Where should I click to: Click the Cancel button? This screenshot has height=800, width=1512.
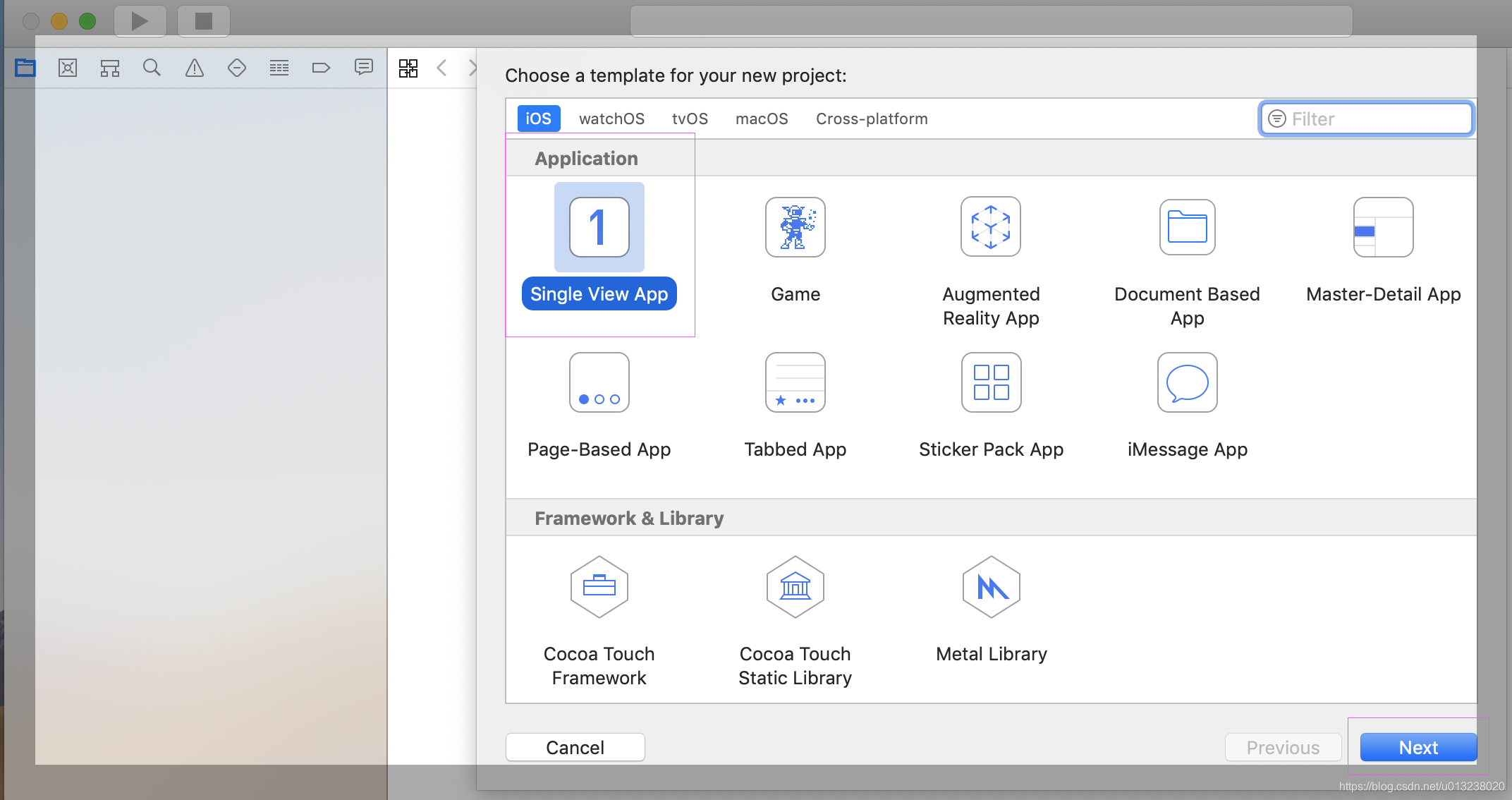pos(575,747)
